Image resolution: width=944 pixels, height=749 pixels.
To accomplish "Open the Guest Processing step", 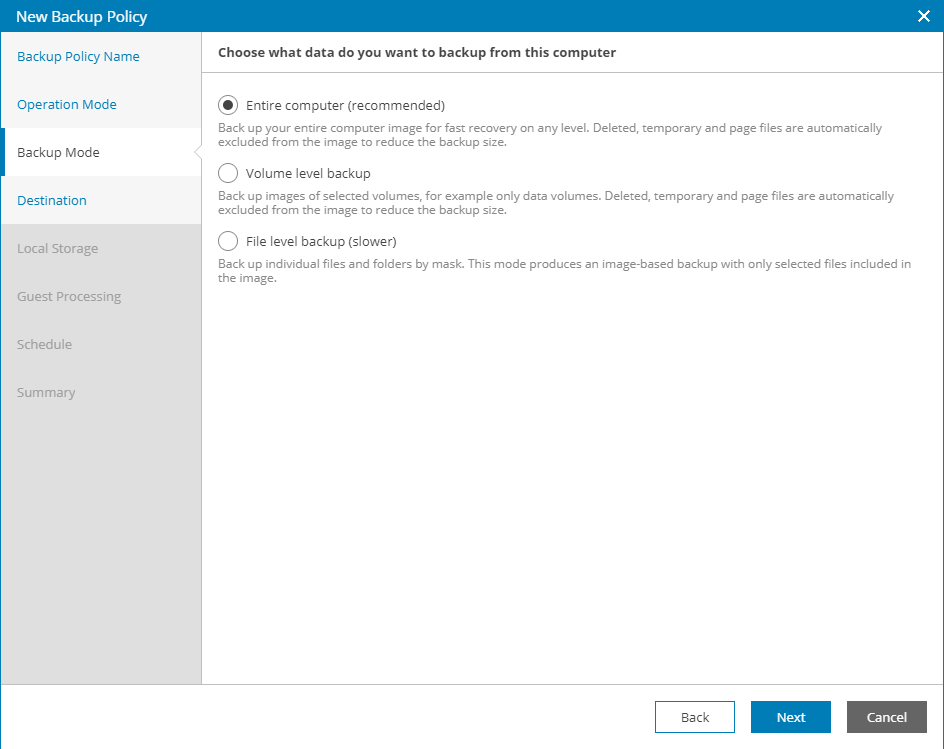I will pyautogui.click(x=69, y=296).
